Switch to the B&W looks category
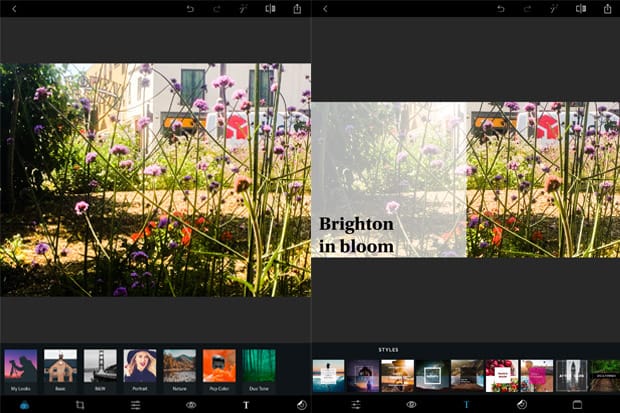The image size is (620, 413). [100, 371]
